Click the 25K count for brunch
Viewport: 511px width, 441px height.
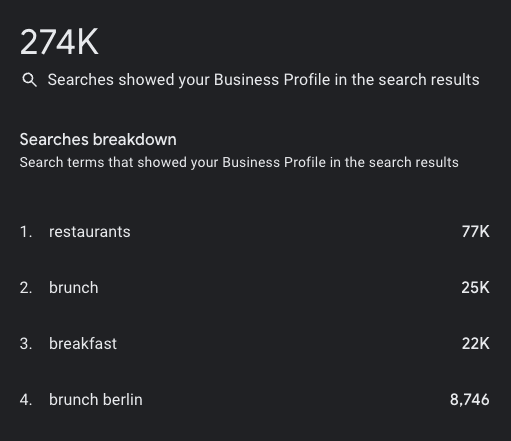tap(476, 288)
